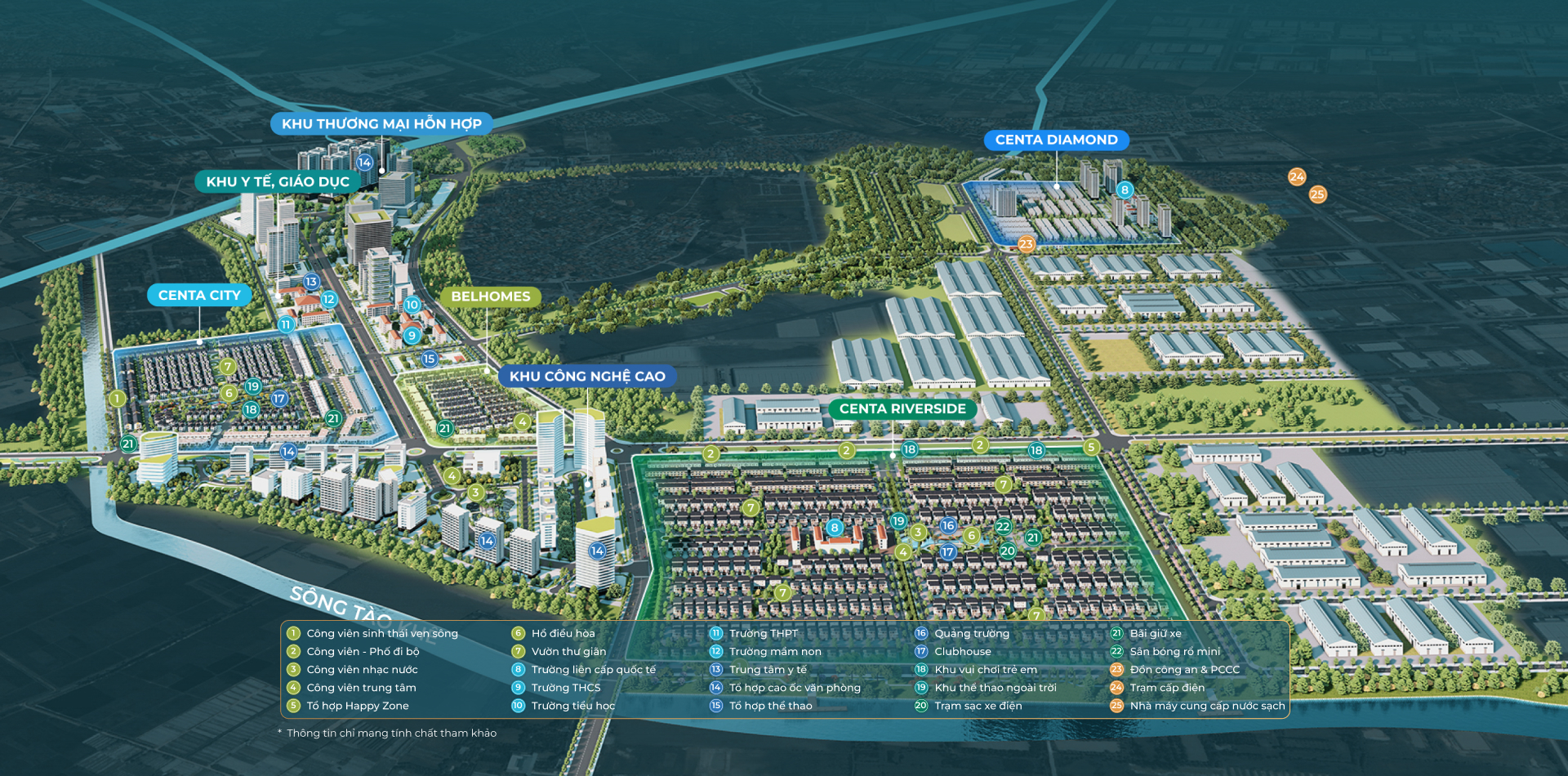The height and width of the screenshot is (776, 1568).
Task: Select map marker 12 for the kindergarten
Action: point(328,299)
